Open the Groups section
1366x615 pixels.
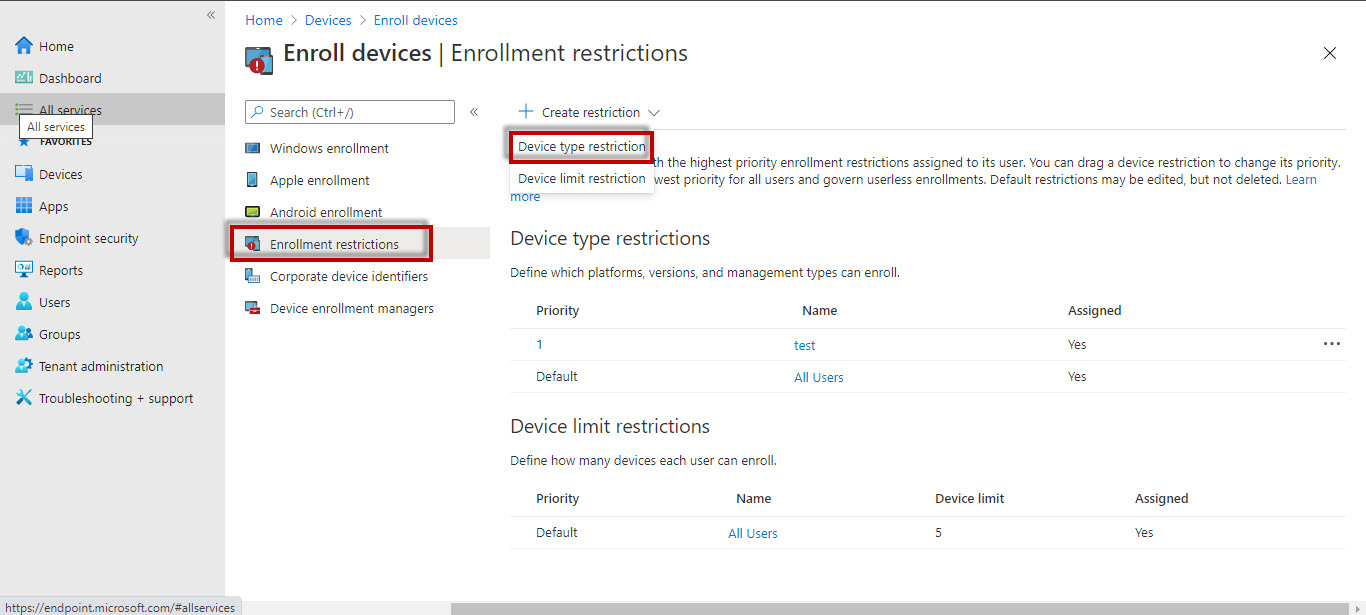point(22,333)
